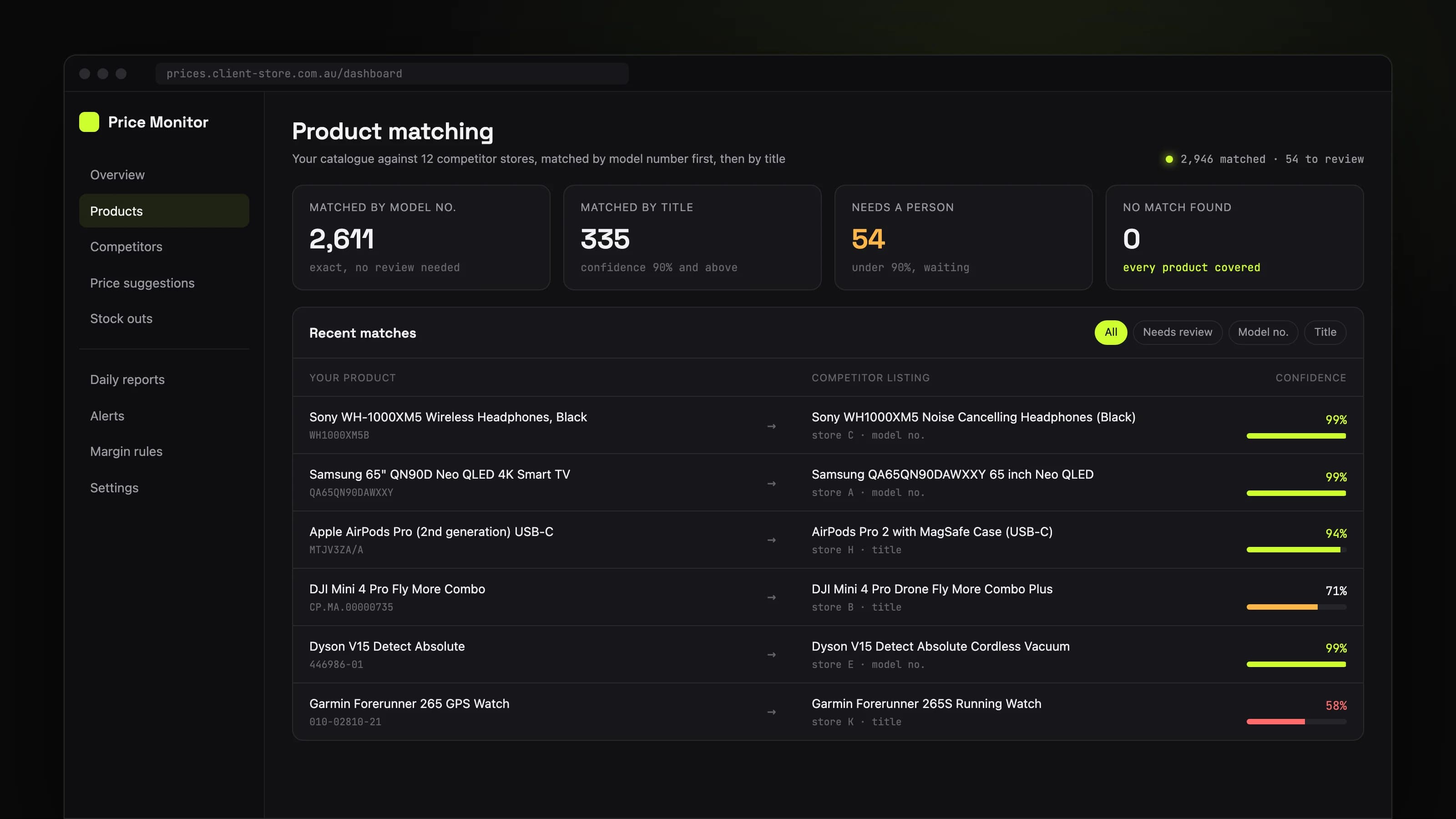Click the Confidence column header
1456x819 pixels.
[1310, 378]
